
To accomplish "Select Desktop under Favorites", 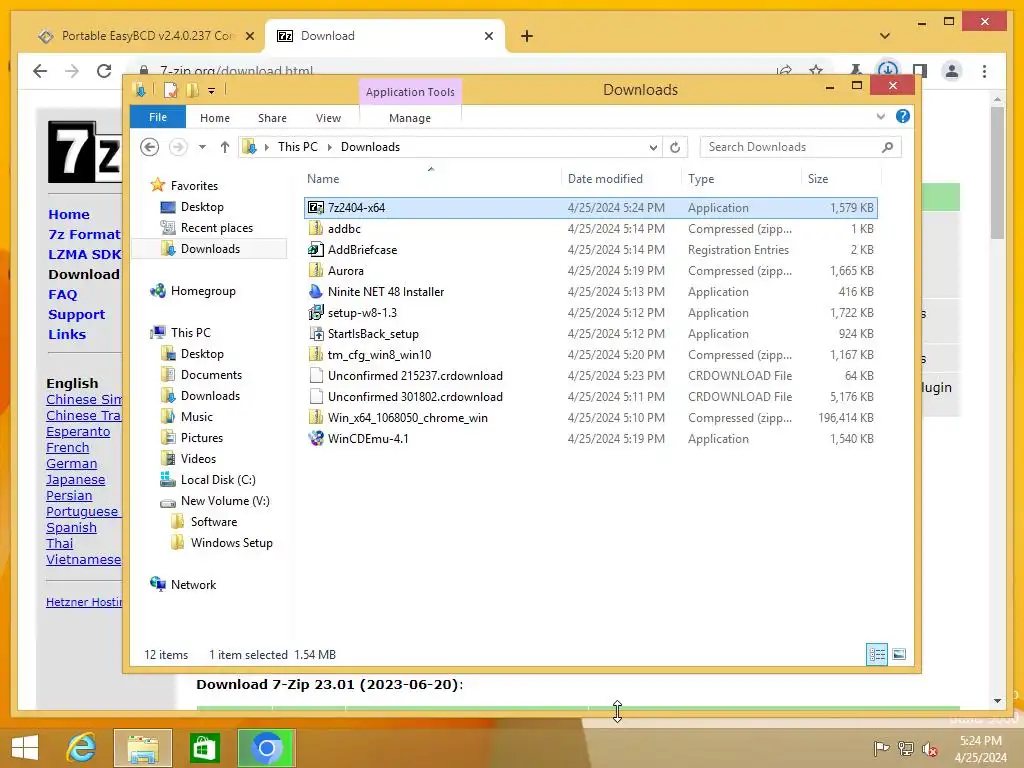I will coord(202,207).
